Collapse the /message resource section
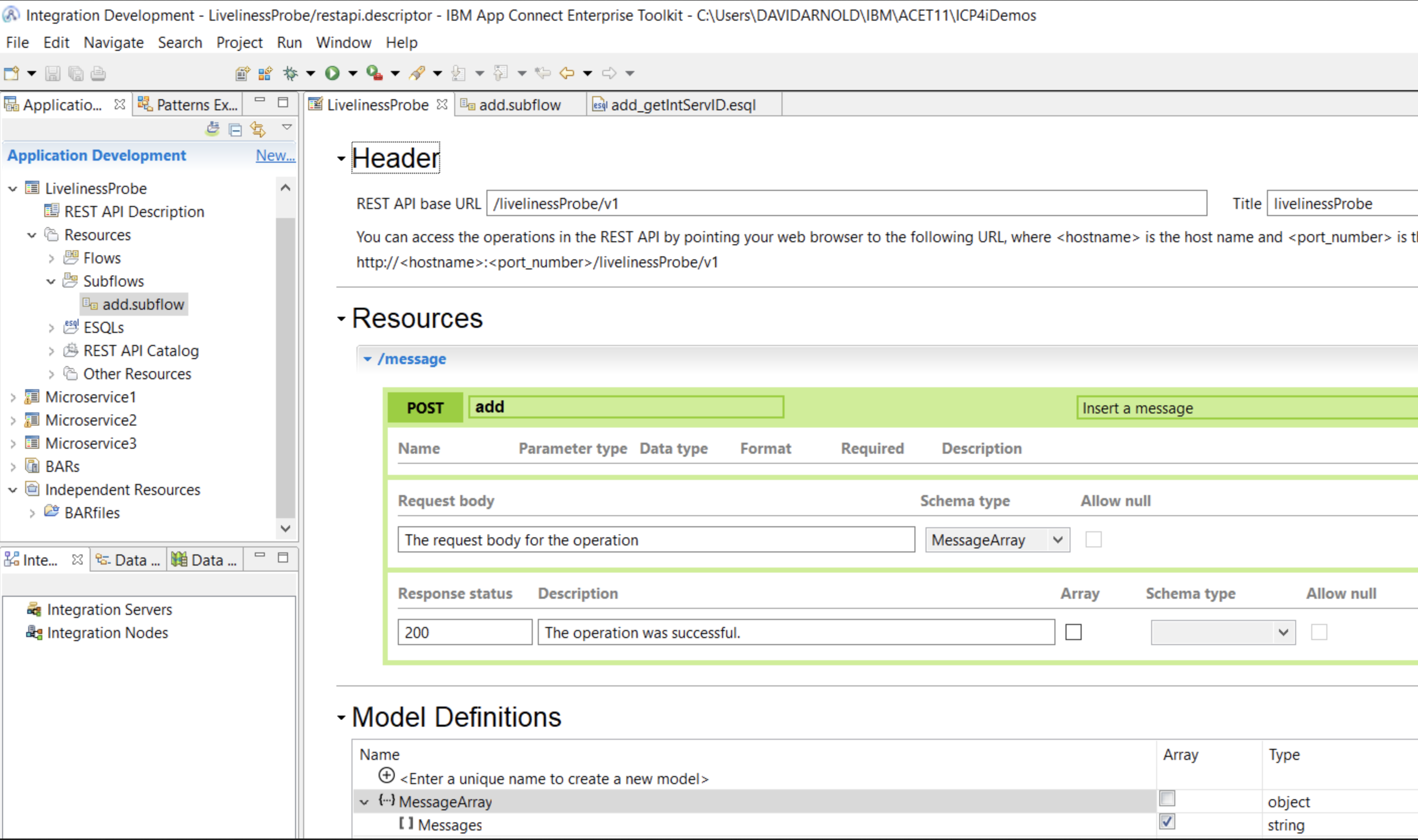Viewport: 1418px width, 840px height. click(367, 359)
